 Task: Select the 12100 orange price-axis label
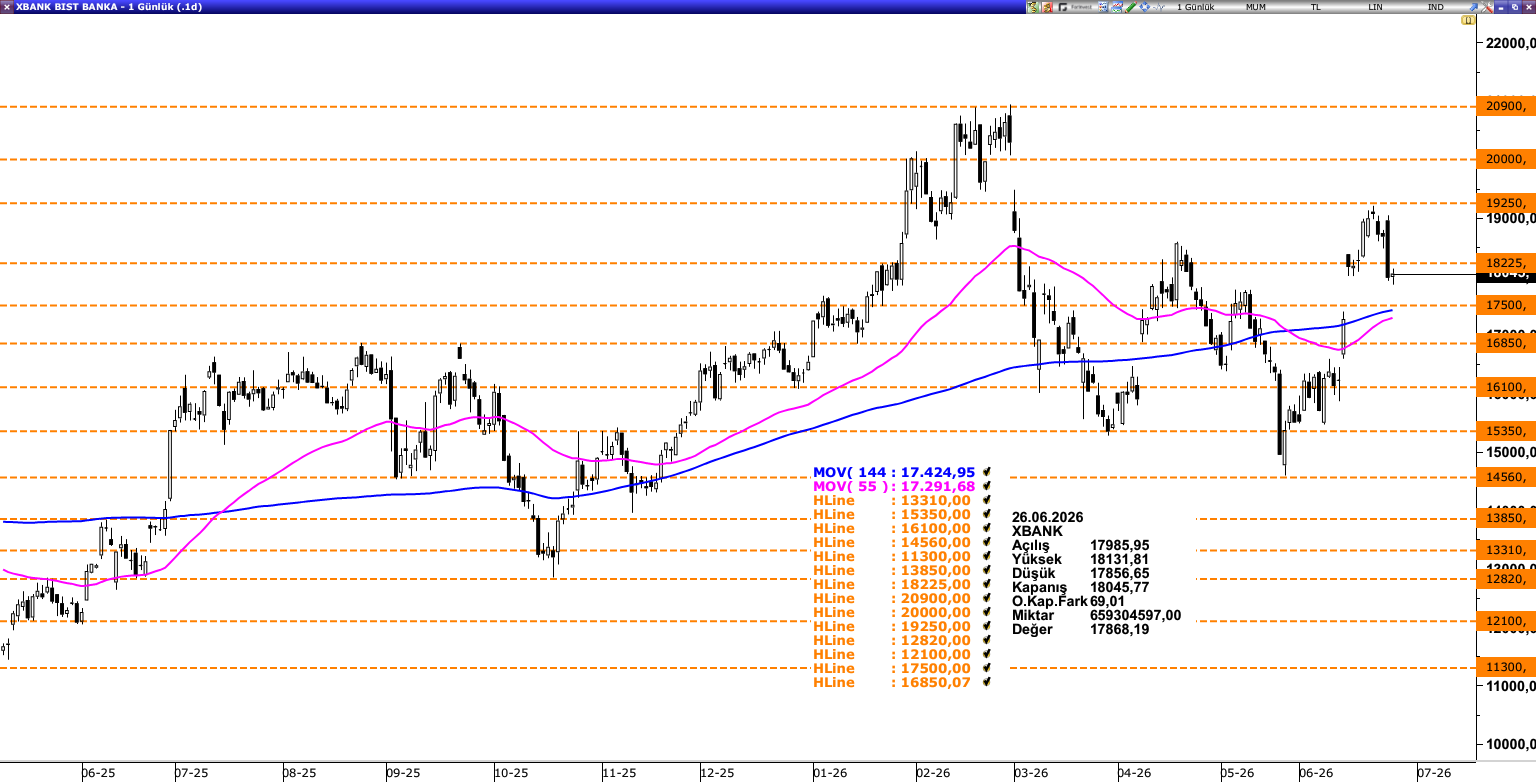(1506, 621)
